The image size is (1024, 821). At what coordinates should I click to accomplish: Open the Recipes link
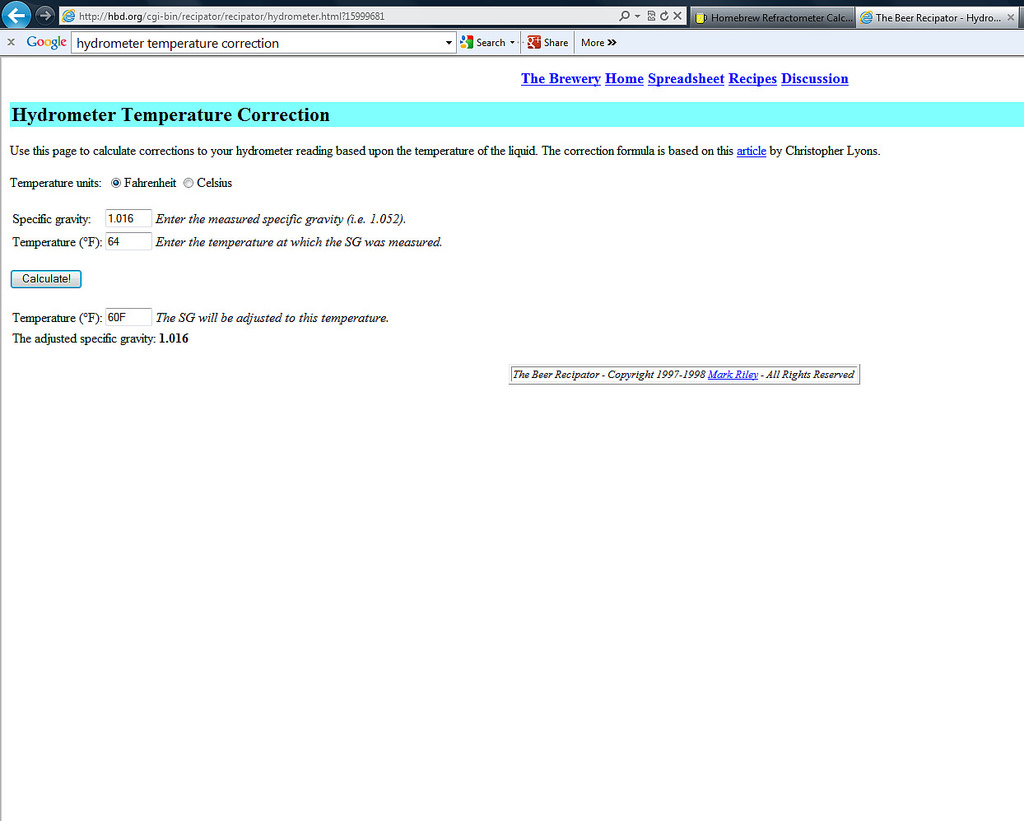coord(752,78)
